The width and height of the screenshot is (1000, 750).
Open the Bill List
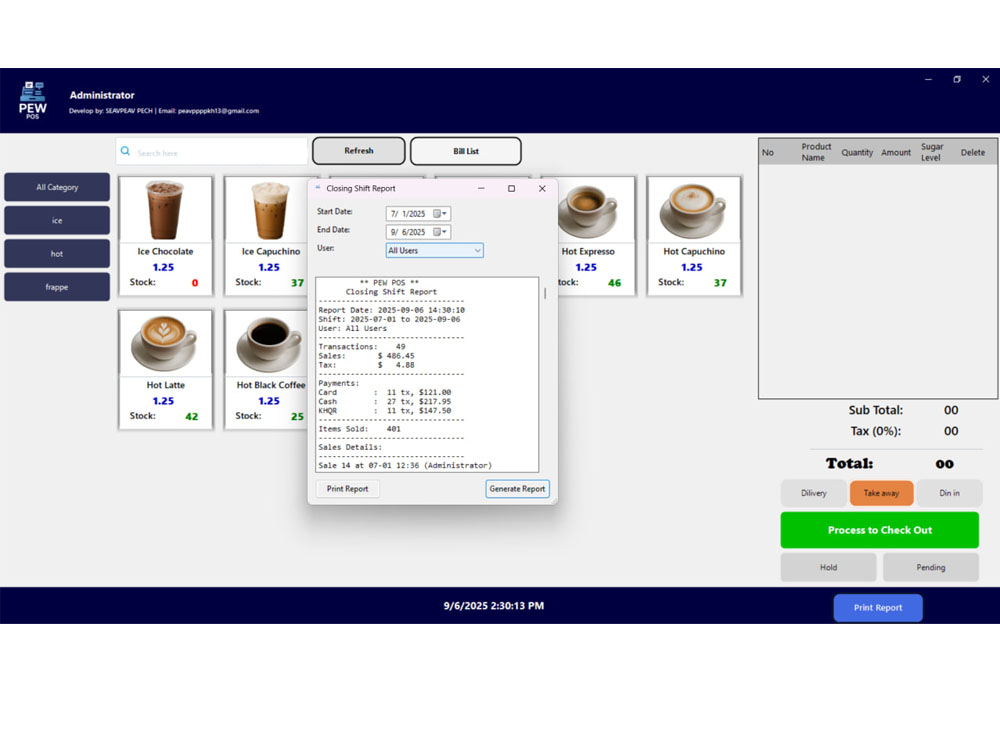[466, 151]
